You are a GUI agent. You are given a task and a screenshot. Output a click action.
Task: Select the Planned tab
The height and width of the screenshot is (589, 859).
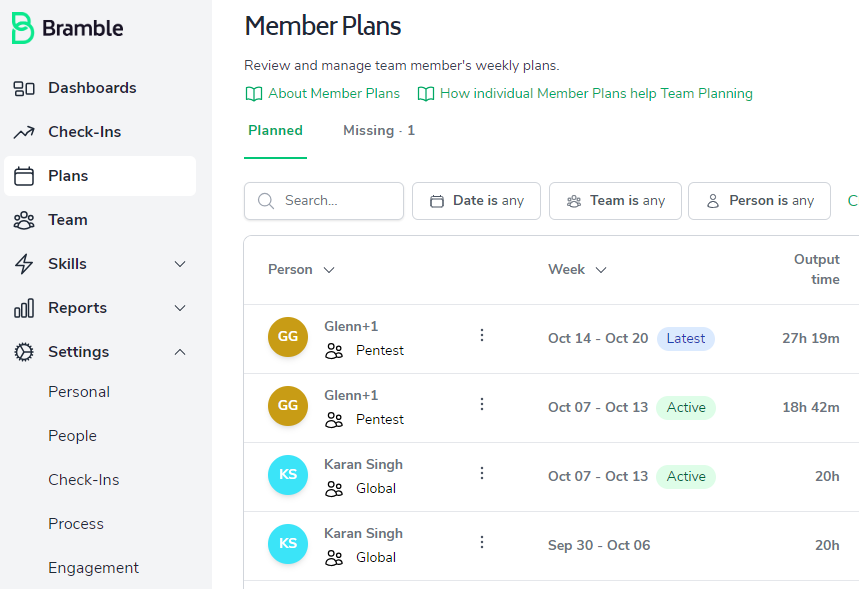pyautogui.click(x=275, y=131)
